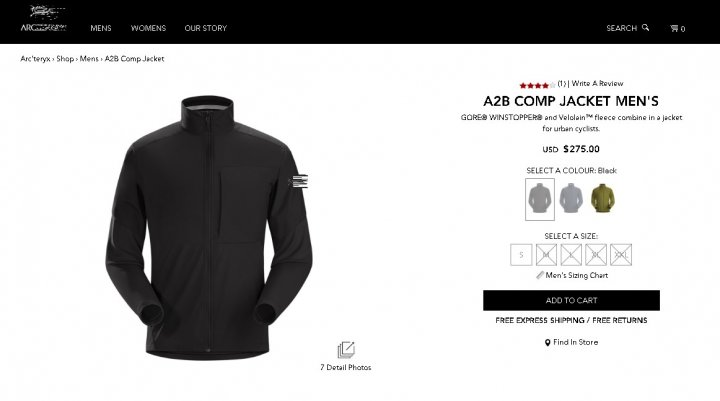Select size XXL option

621,254
